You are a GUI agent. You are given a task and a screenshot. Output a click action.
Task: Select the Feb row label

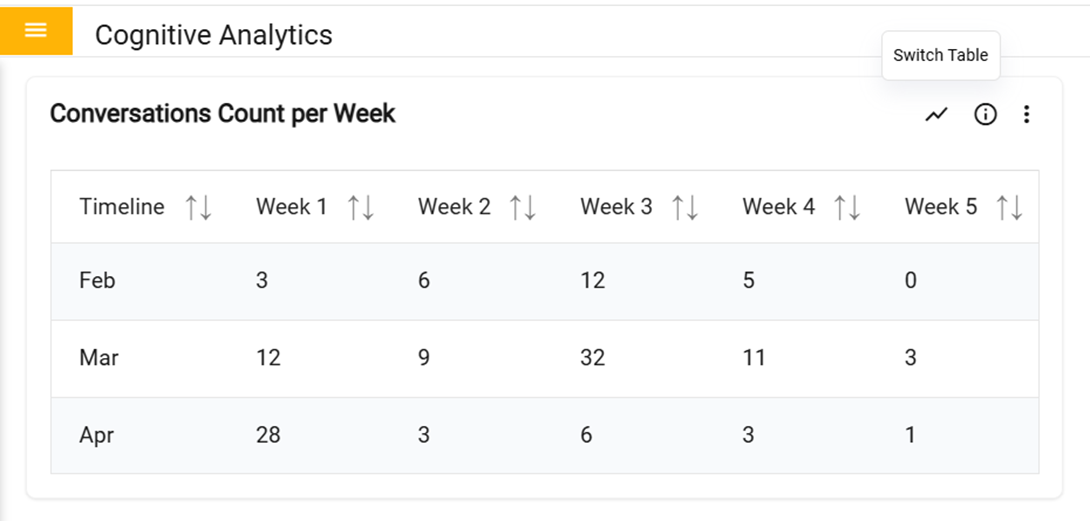(97, 281)
